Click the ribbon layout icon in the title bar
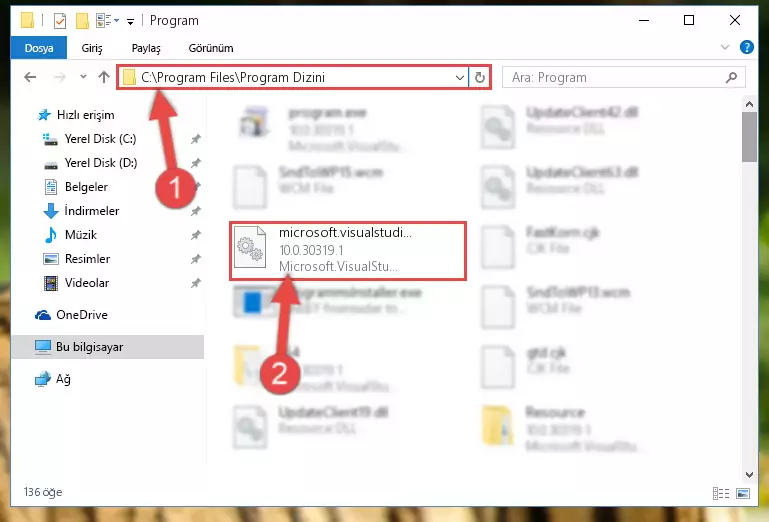Viewport: 769px width, 522px height. pos(103,21)
